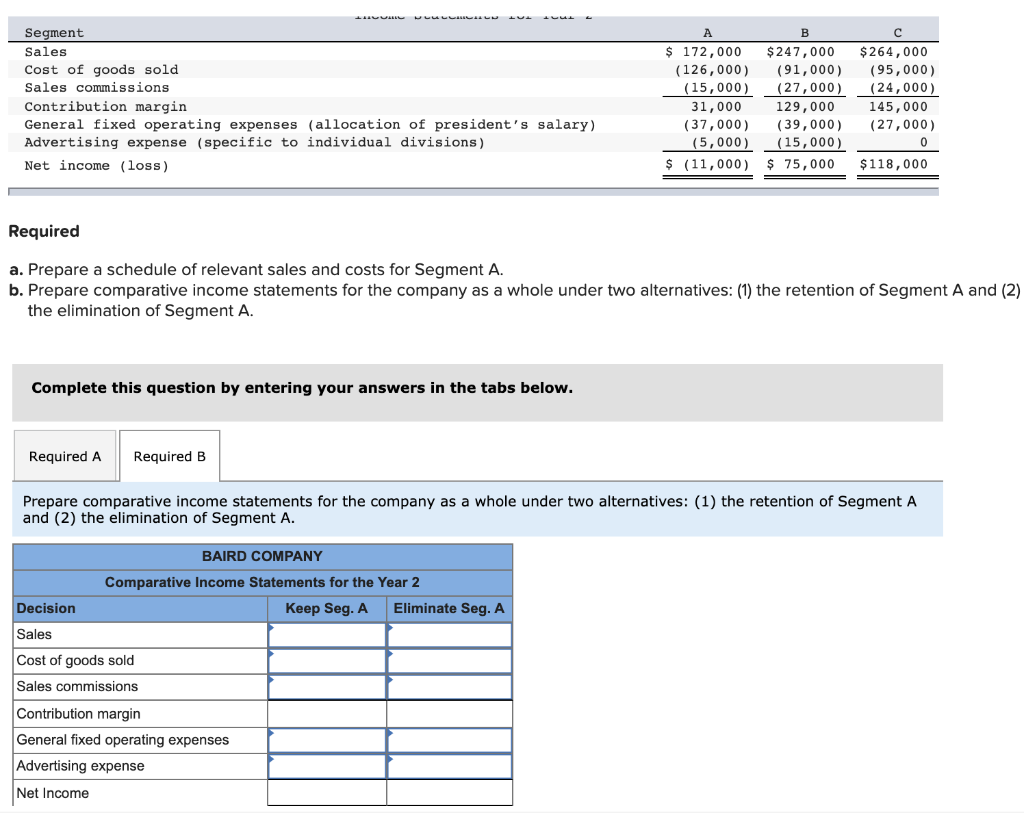Click General fixed operating expenses Eliminate Seg. A cell

tap(449, 741)
